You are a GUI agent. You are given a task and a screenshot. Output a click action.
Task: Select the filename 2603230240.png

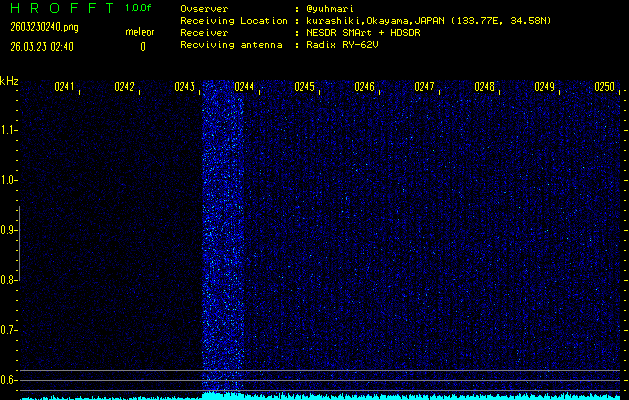(45, 27)
